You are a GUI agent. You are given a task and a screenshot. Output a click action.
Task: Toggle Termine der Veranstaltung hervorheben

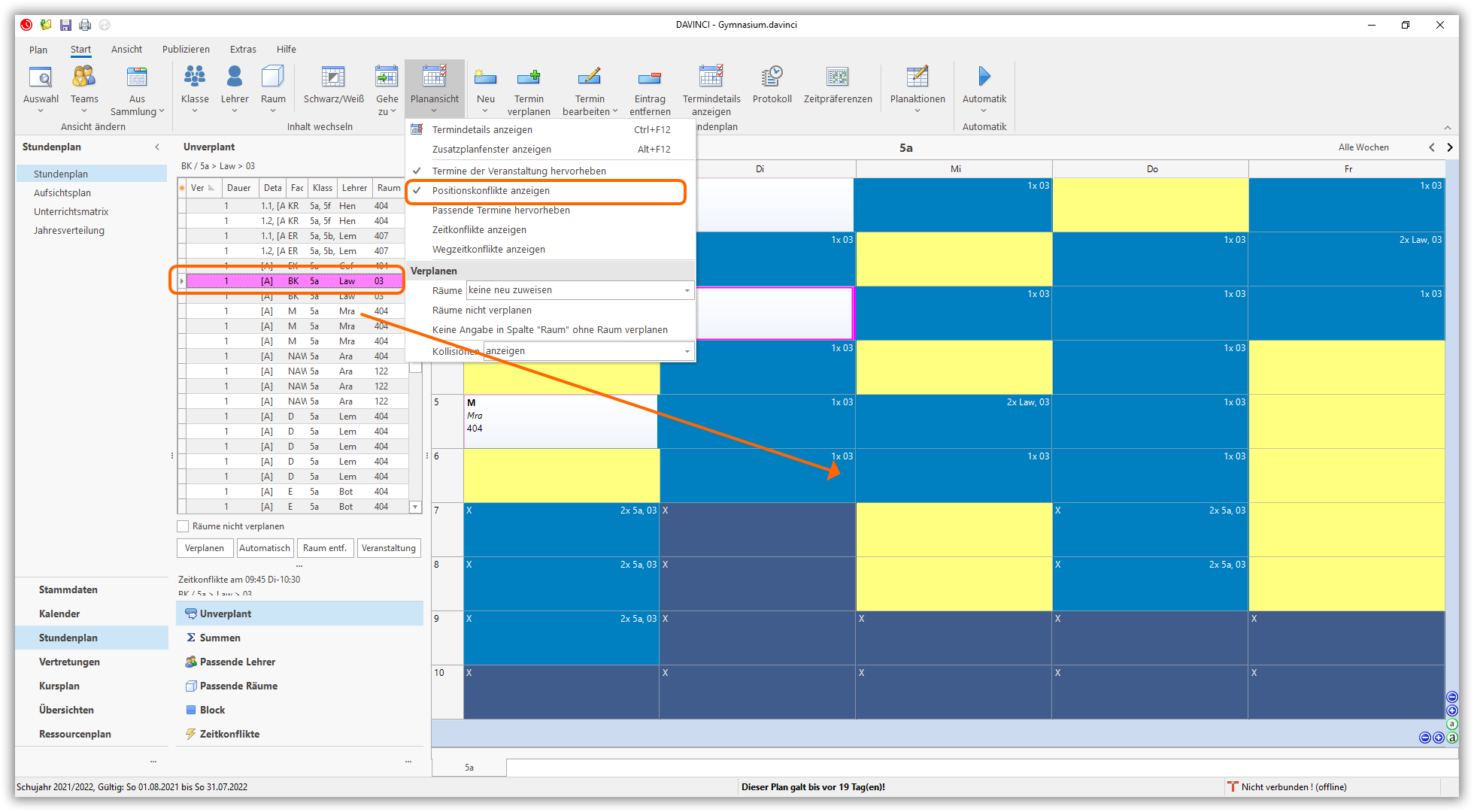click(518, 171)
